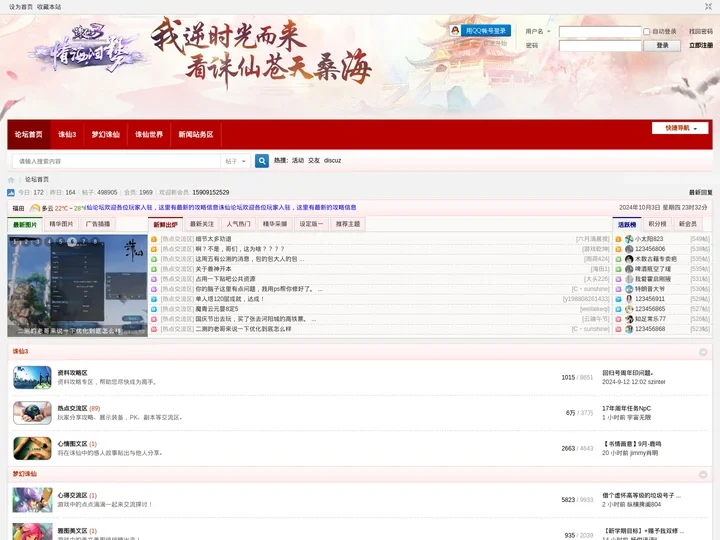This screenshot has height=540, width=720.
Task: Click the 用QQ帐号登录 button
Action: 481,31
